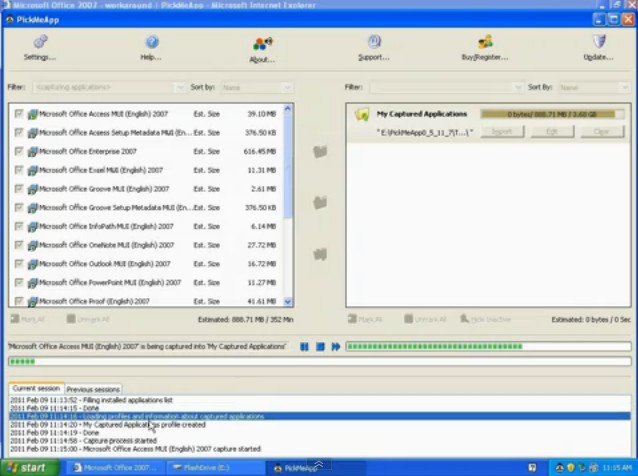Switch to Microsoft Office 2007 taskbar window
The width and height of the screenshot is (638, 476).
pyautogui.click(x=115, y=468)
